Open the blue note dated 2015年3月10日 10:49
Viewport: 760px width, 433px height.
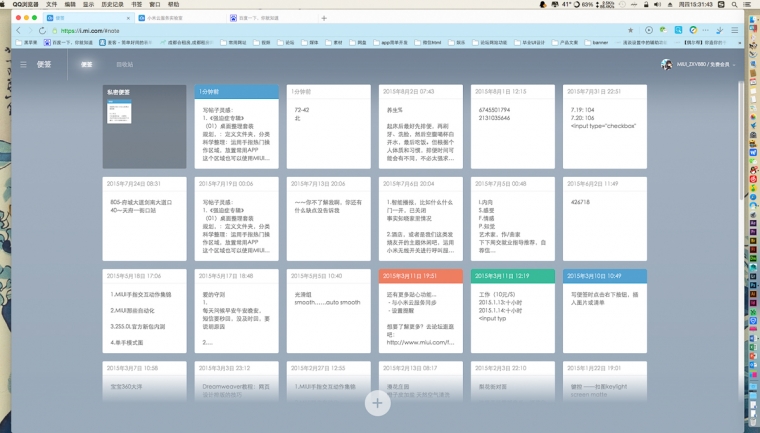tap(605, 311)
